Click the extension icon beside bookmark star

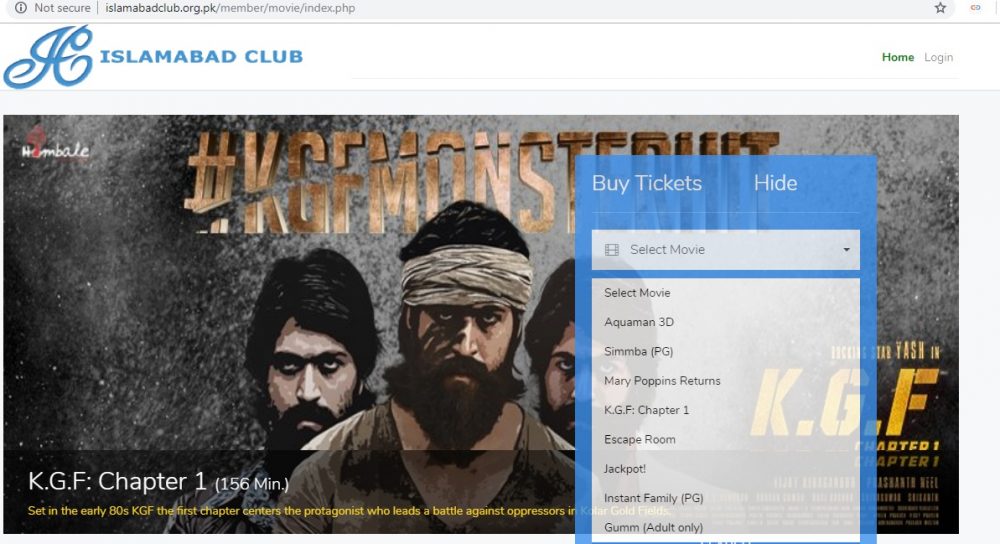coord(975,8)
